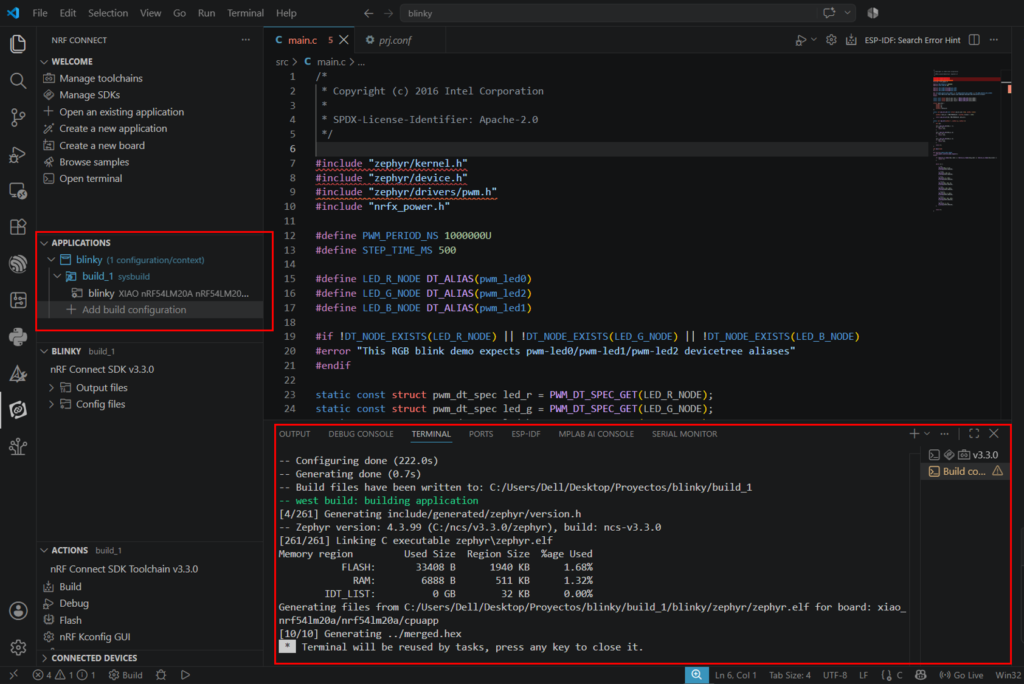Open the Explorer view in activity bar
This screenshot has width=1024, height=684.
click(18, 44)
